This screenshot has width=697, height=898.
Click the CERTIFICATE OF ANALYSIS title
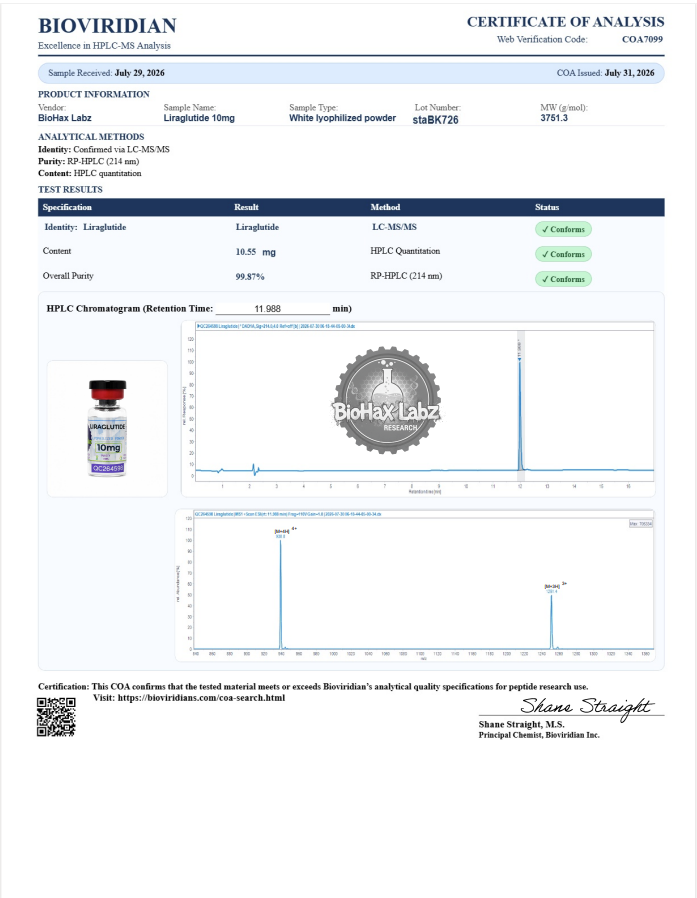tap(565, 22)
